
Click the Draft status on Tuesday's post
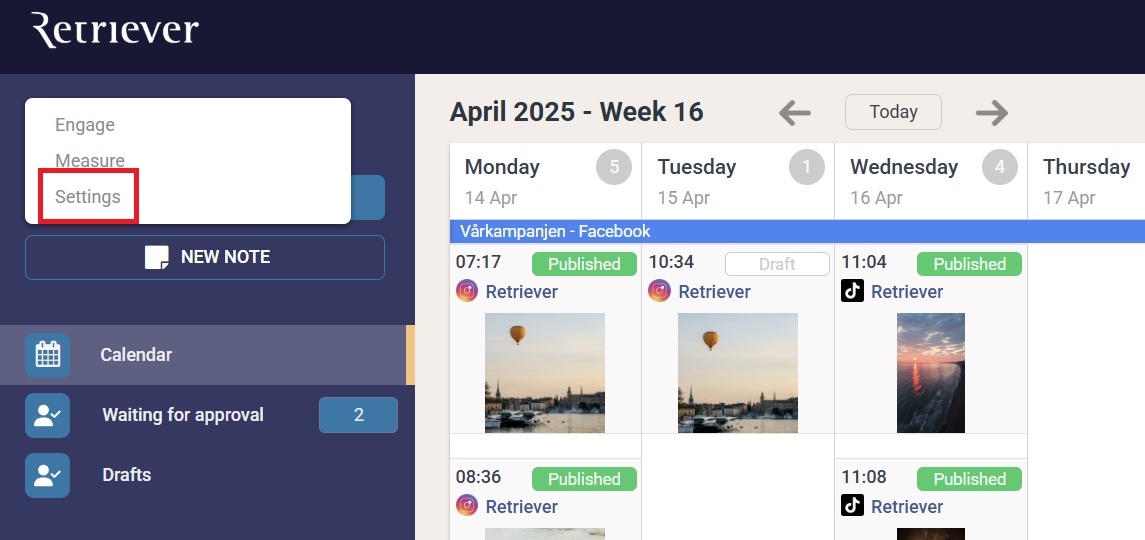click(x=777, y=264)
